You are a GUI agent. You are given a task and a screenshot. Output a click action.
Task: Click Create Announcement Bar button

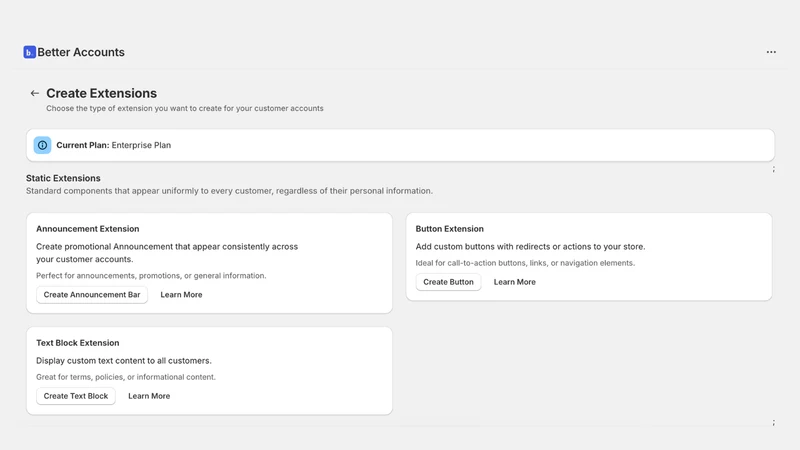[x=92, y=294]
